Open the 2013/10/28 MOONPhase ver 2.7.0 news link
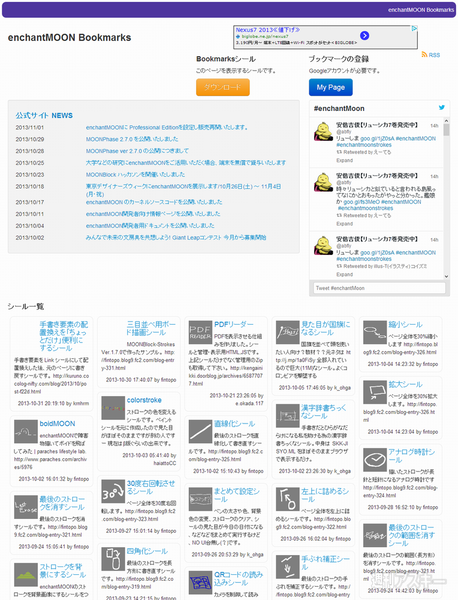Screen dimensions: 458x600 coord(137,151)
